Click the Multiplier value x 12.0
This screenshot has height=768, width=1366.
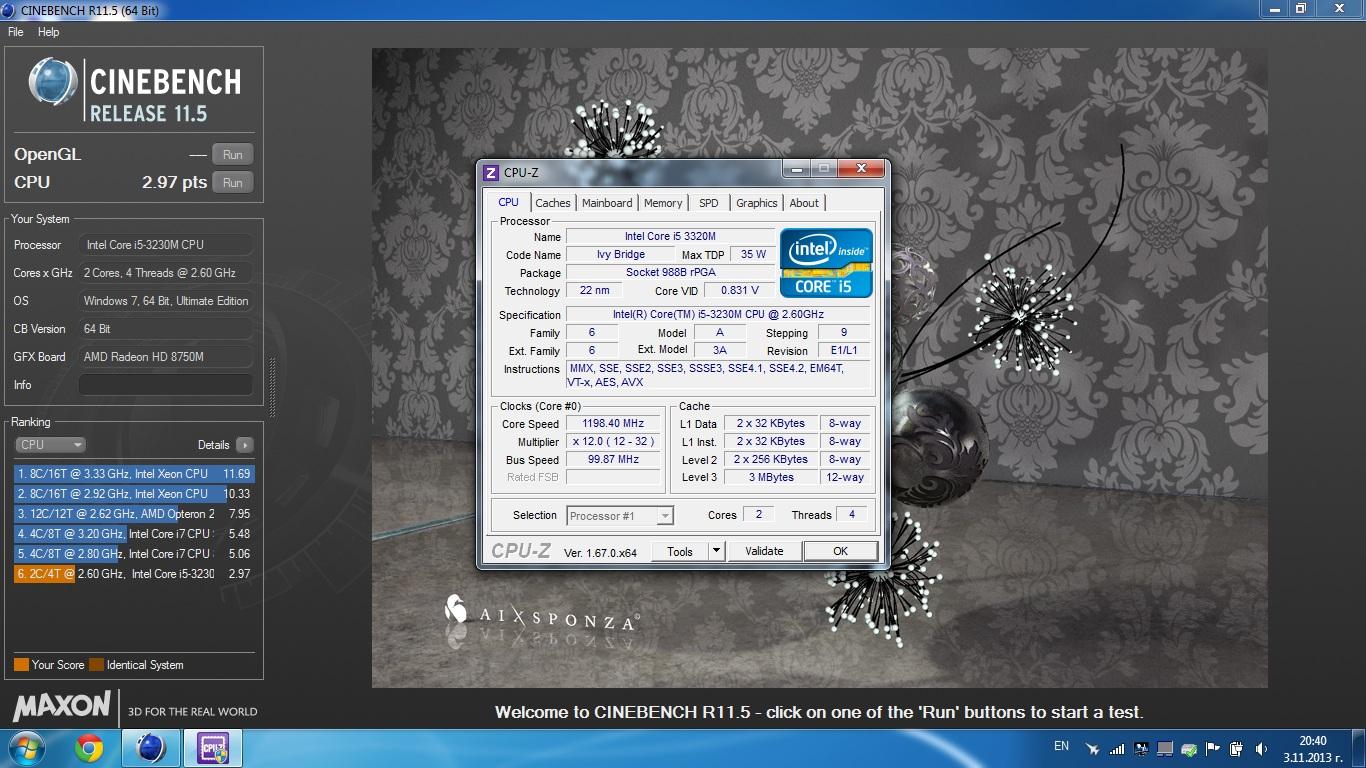614,441
